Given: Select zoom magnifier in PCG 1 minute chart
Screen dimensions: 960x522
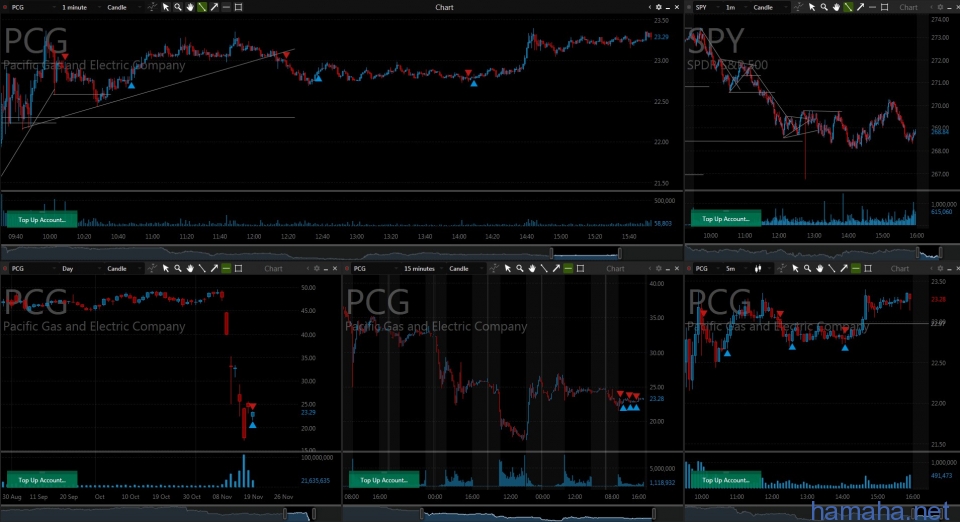Looking at the screenshot, I should tap(178, 7).
